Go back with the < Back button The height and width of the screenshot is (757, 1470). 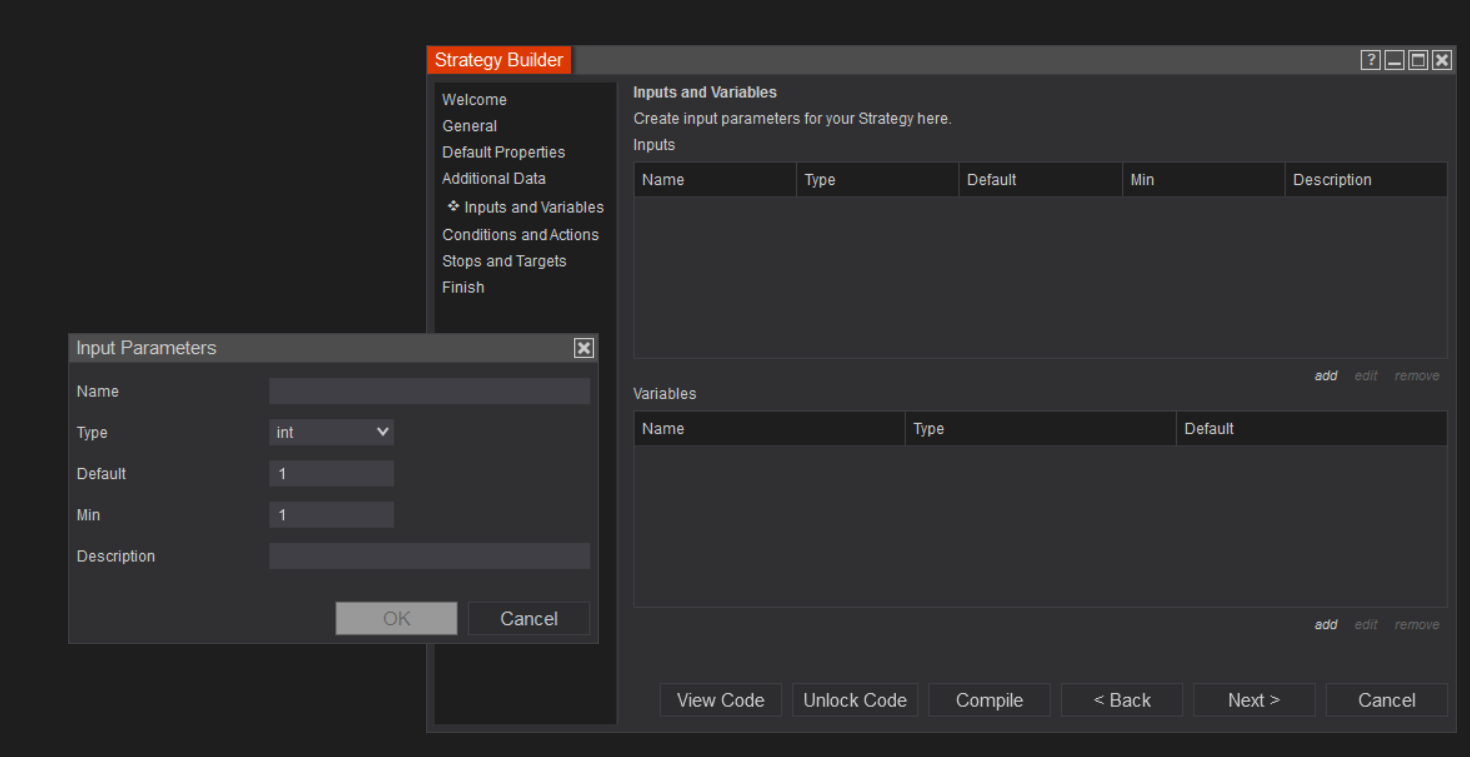tap(1122, 700)
